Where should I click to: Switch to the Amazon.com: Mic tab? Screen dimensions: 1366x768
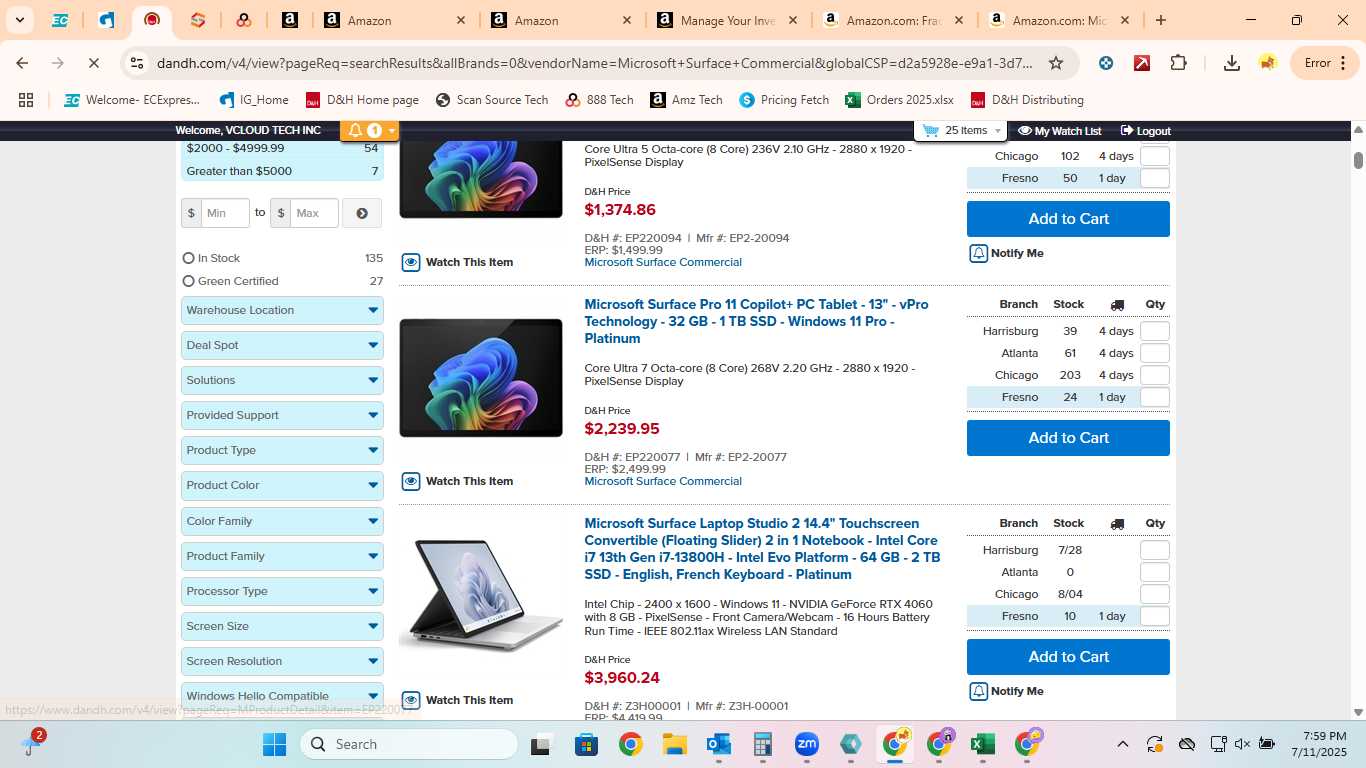pos(1060,20)
